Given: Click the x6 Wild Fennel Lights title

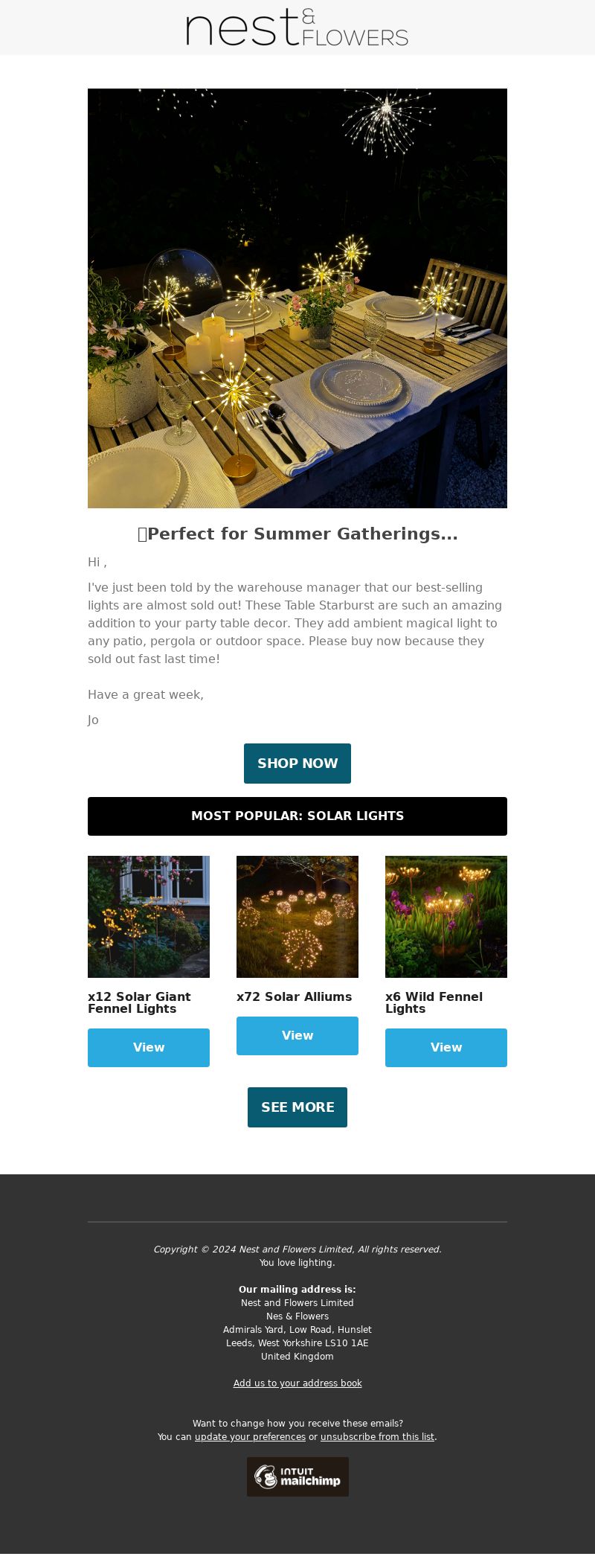Looking at the screenshot, I should pos(434,1003).
